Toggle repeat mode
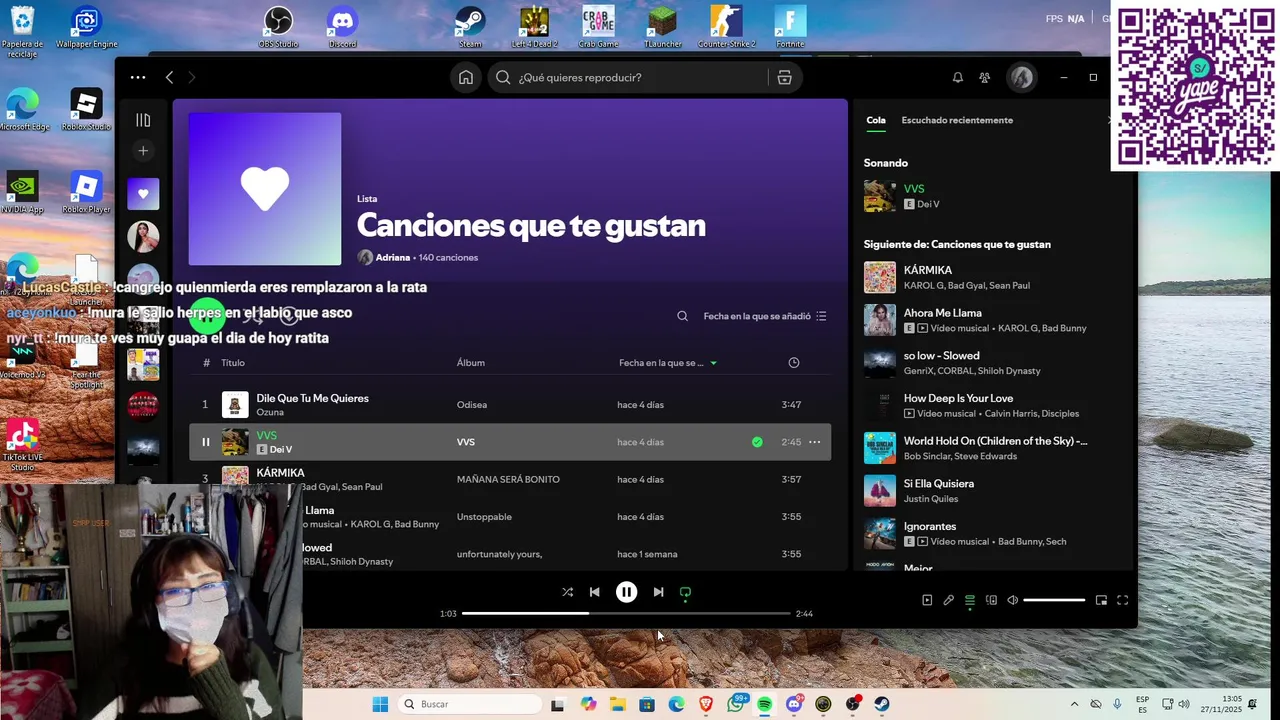1280x720 pixels. [x=685, y=592]
